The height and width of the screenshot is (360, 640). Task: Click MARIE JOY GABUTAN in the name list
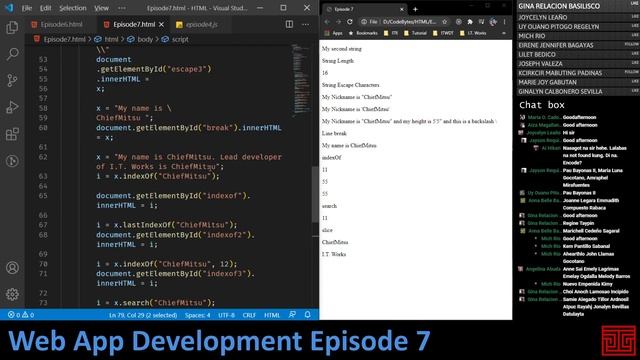pyautogui.click(x=548, y=82)
